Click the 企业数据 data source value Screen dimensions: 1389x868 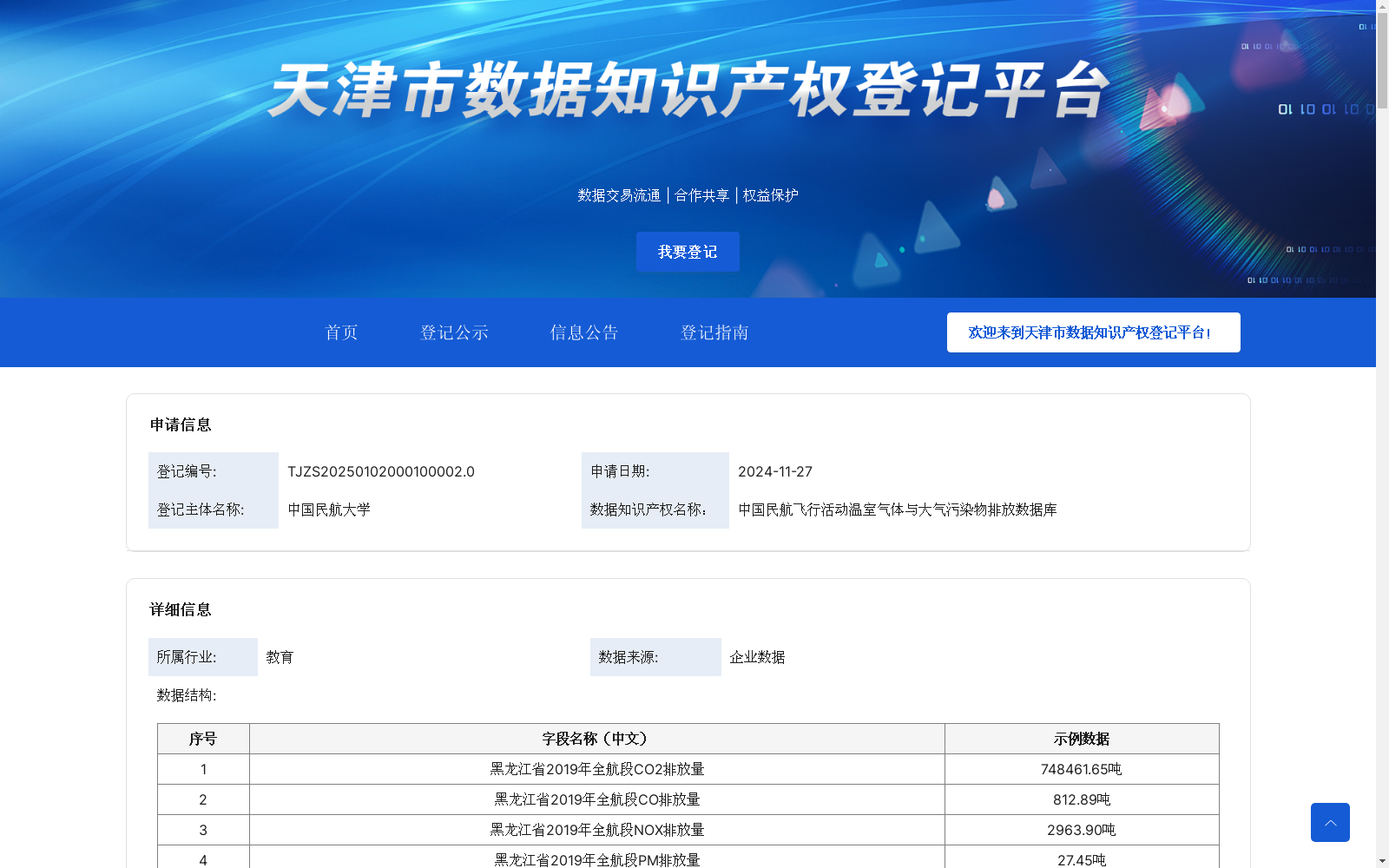pyautogui.click(x=757, y=657)
